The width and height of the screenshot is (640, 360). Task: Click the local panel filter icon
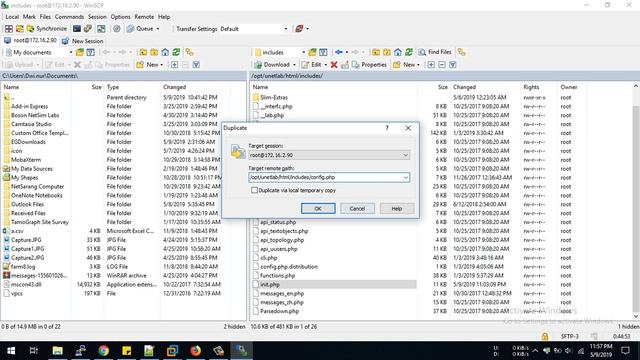(x=91, y=52)
